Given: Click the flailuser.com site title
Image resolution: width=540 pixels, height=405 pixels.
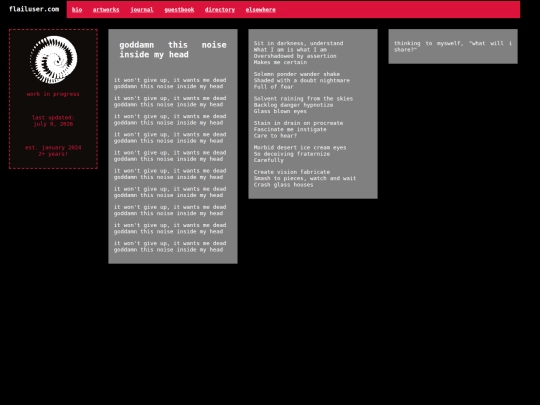Looking at the screenshot, I should click(34, 9).
